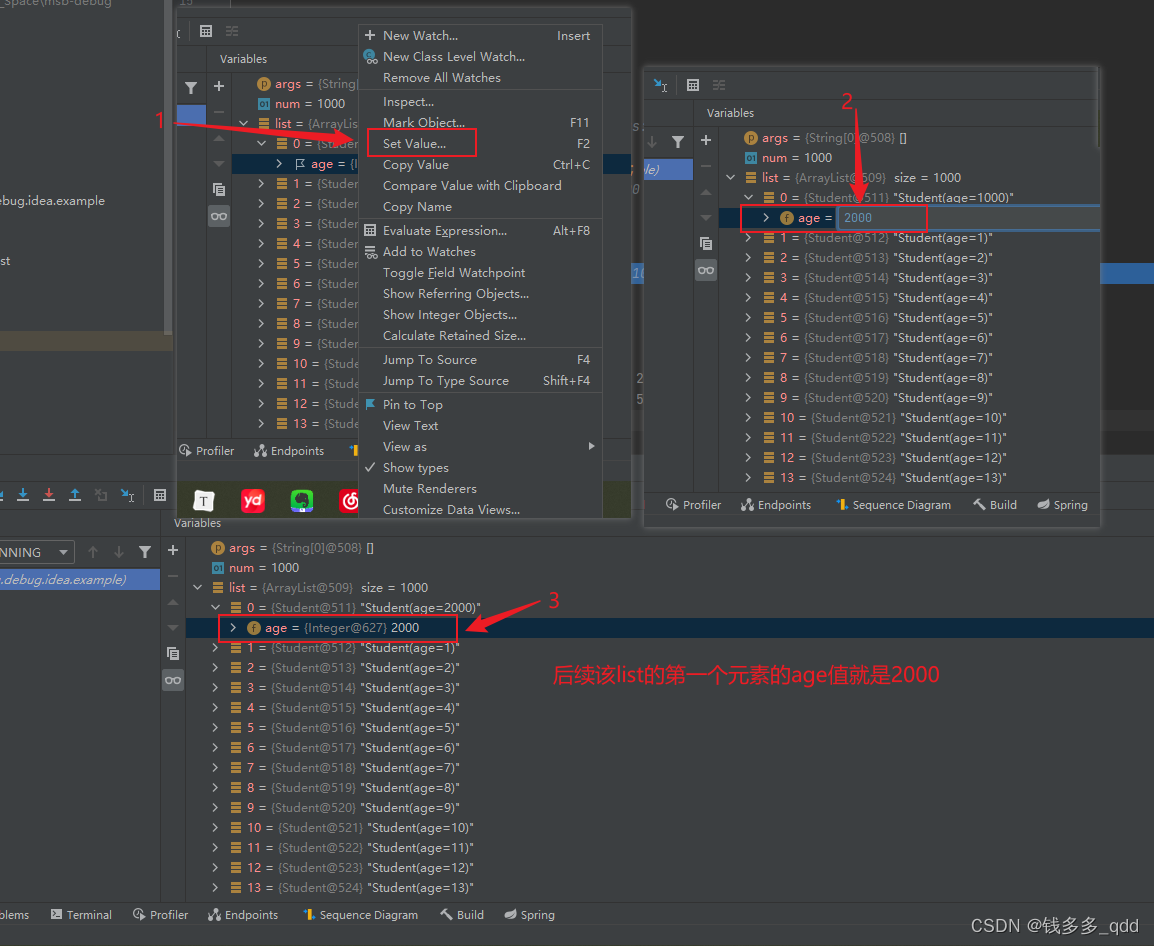Select args String[0]@508 row in bottom panel
1154x946 pixels.
click(x=670, y=548)
